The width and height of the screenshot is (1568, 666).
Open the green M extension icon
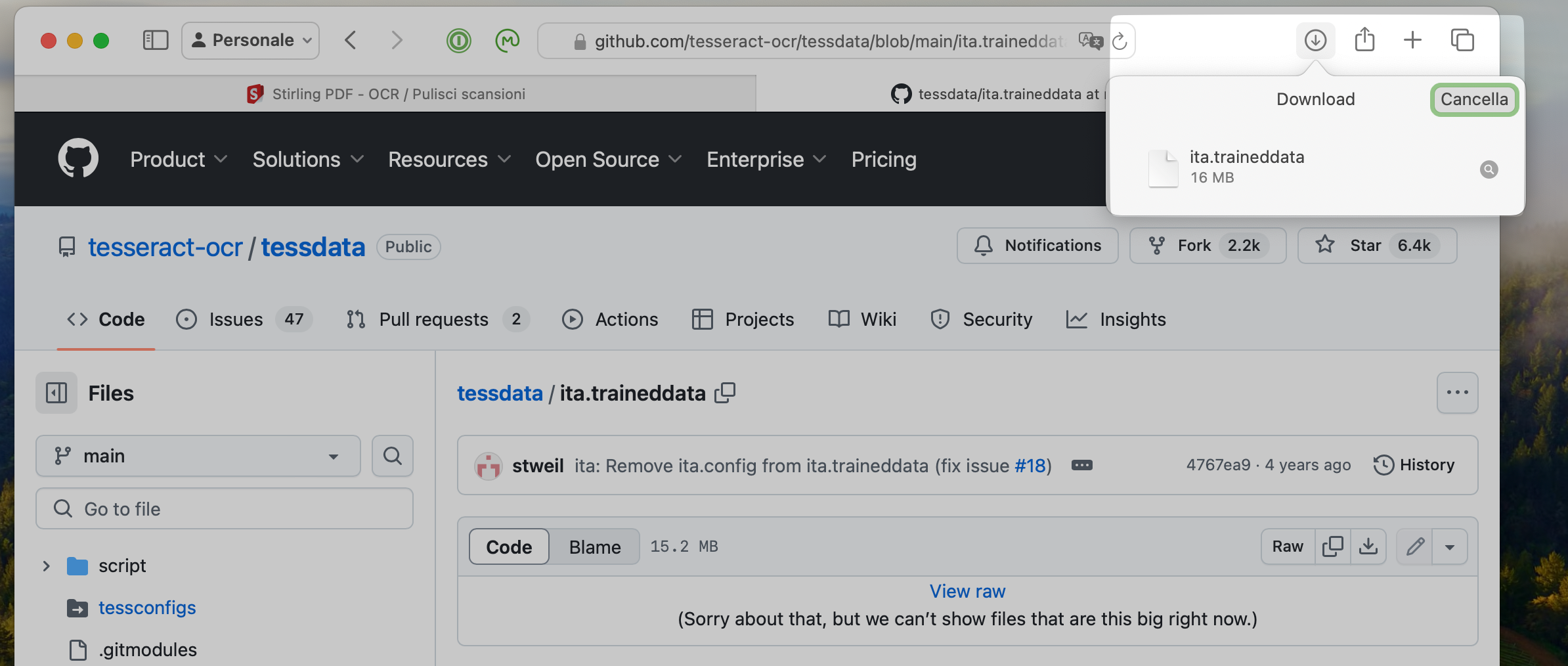[508, 41]
